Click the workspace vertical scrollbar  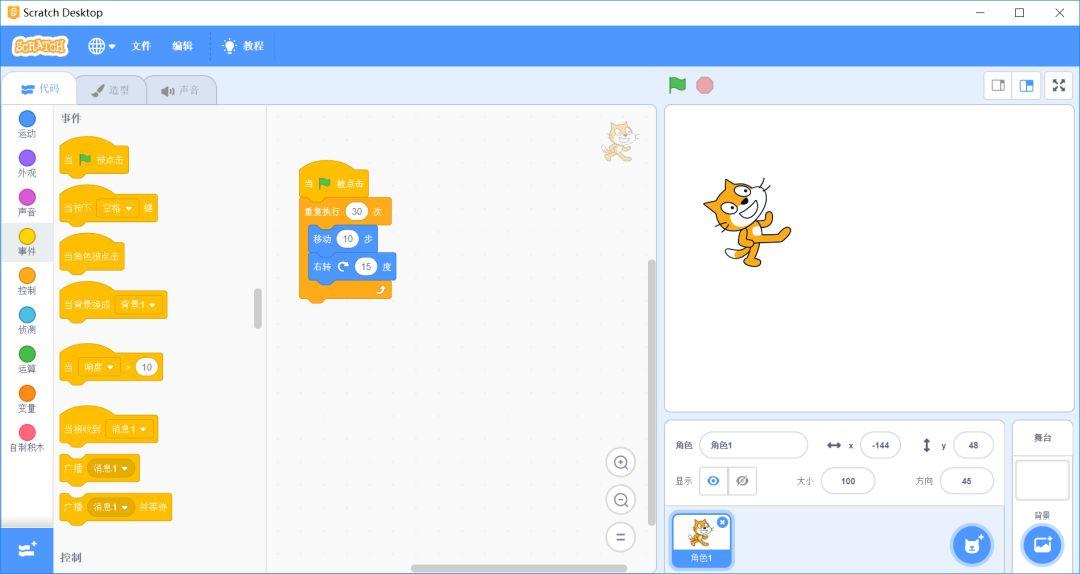point(652,393)
